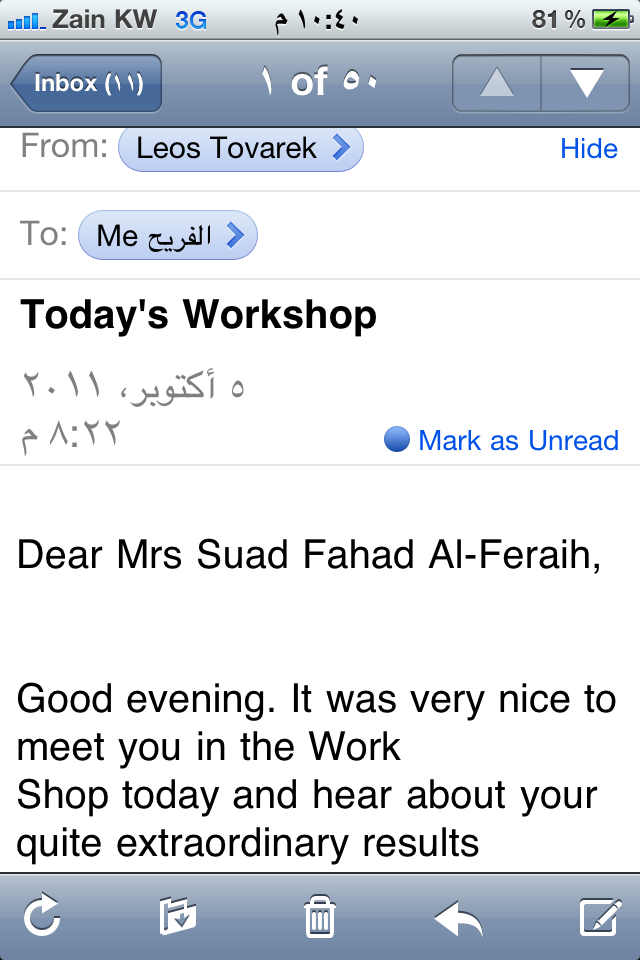
Task: Tap the Today's Workshop subject line
Action: click(x=199, y=316)
